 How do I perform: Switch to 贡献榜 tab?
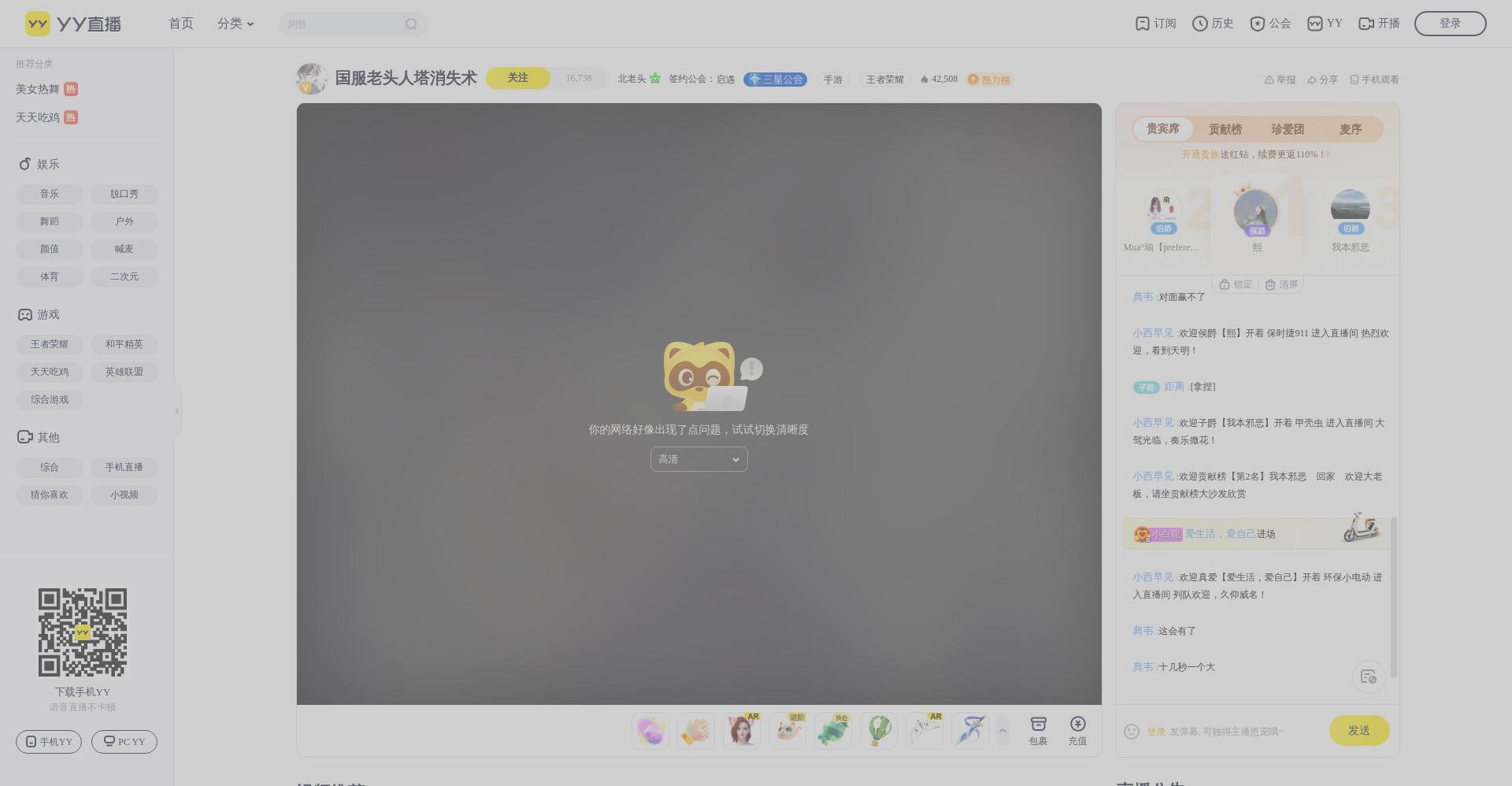pos(1225,129)
